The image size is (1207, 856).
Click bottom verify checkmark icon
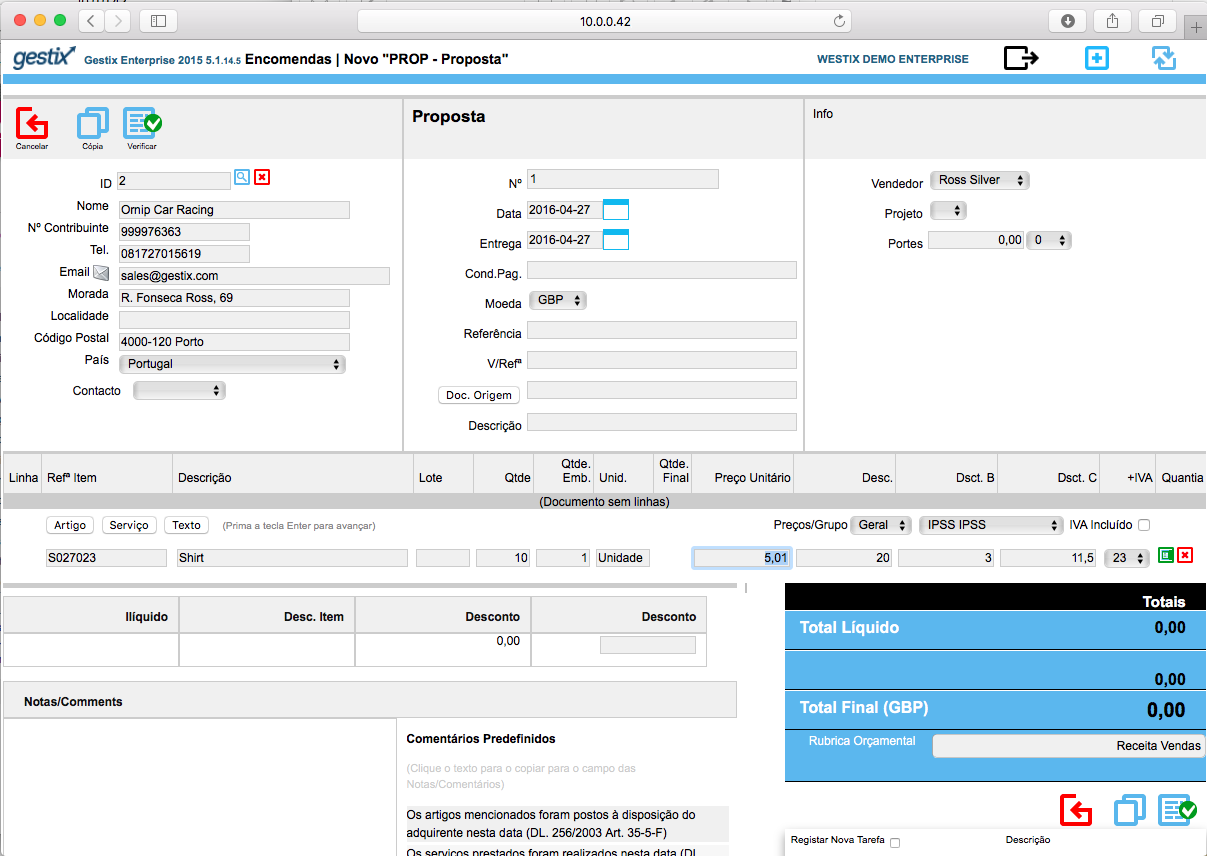(1177, 810)
